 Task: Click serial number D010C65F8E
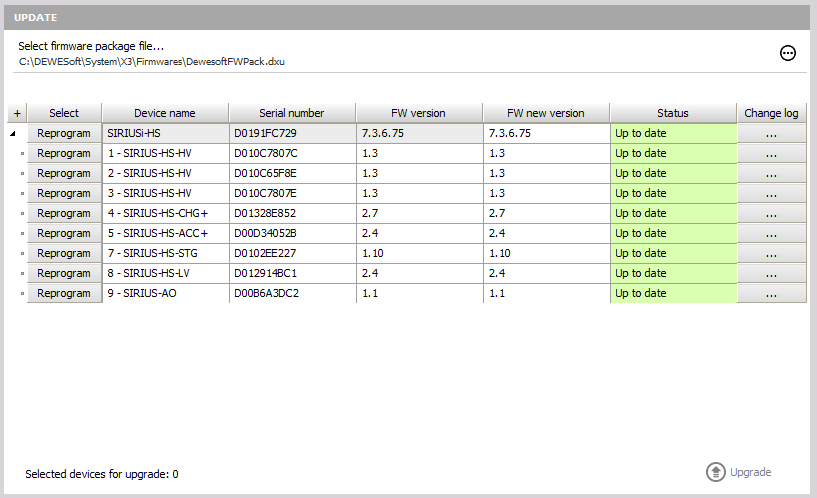[292, 173]
